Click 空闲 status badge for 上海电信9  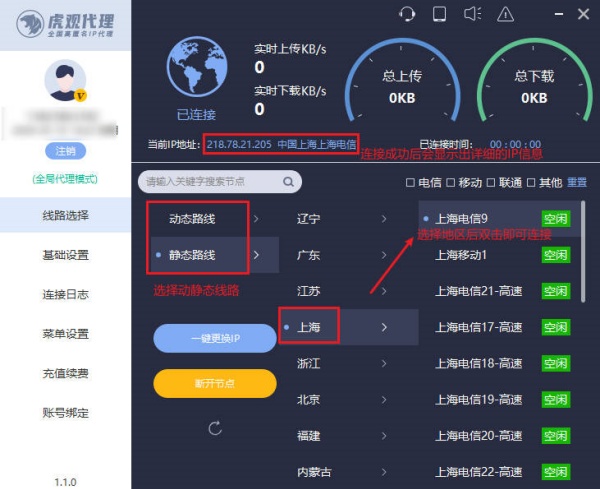pyautogui.click(x=556, y=219)
